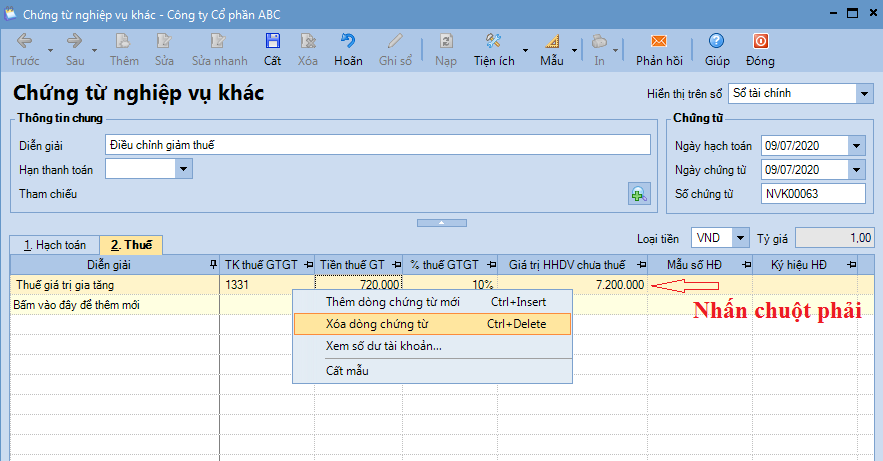Image resolution: width=883 pixels, height=461 pixels.
Task: Pin the TK thuế GTGT column
Action: tap(309, 265)
